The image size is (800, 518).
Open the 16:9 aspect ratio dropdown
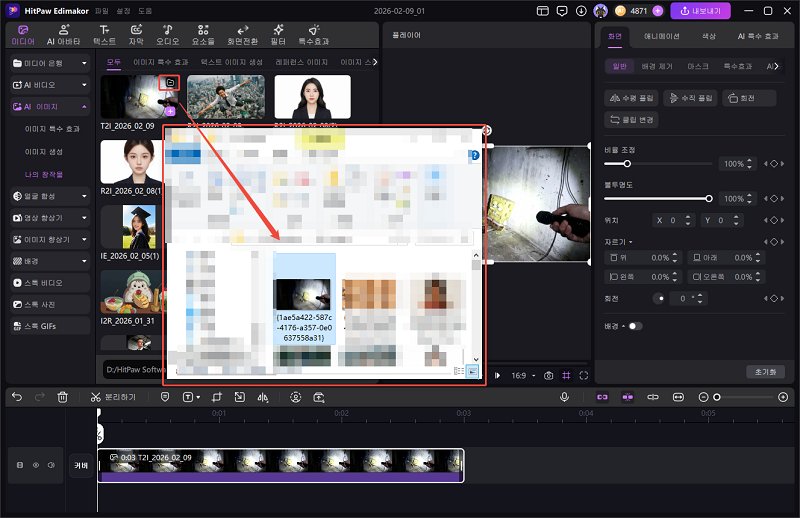click(524, 375)
